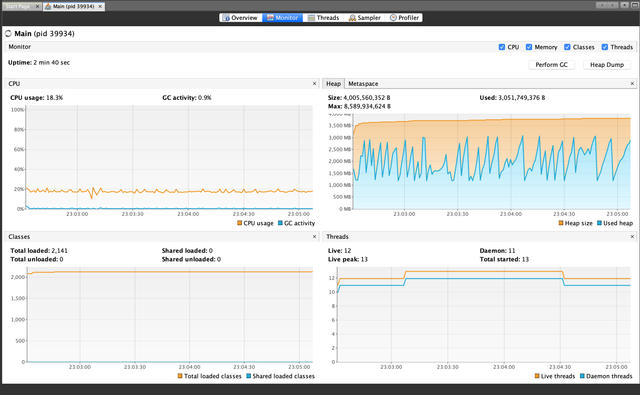Select the Heap tab in memory panel
The width and height of the screenshot is (640, 395).
tap(333, 83)
